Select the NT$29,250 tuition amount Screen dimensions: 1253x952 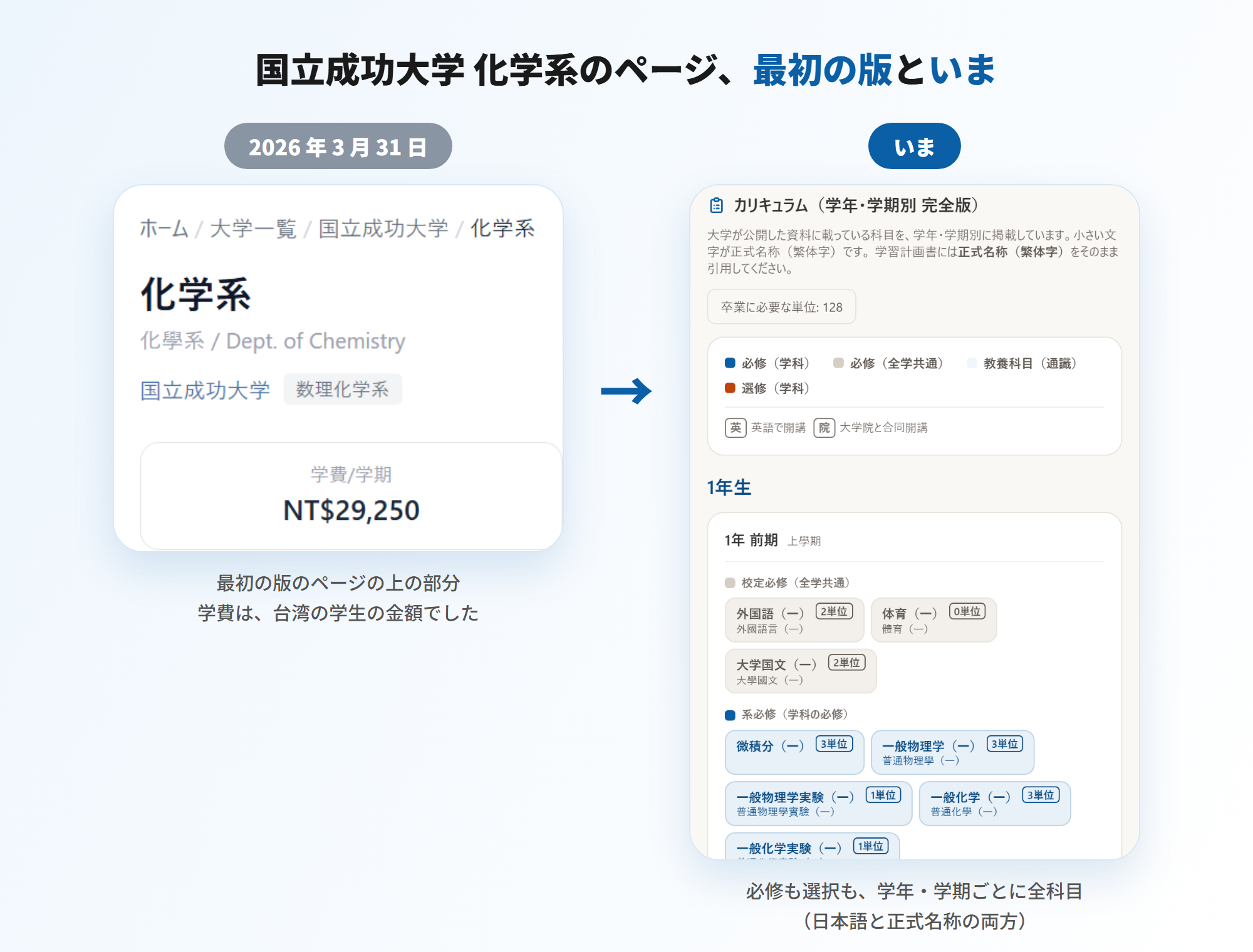point(351,510)
